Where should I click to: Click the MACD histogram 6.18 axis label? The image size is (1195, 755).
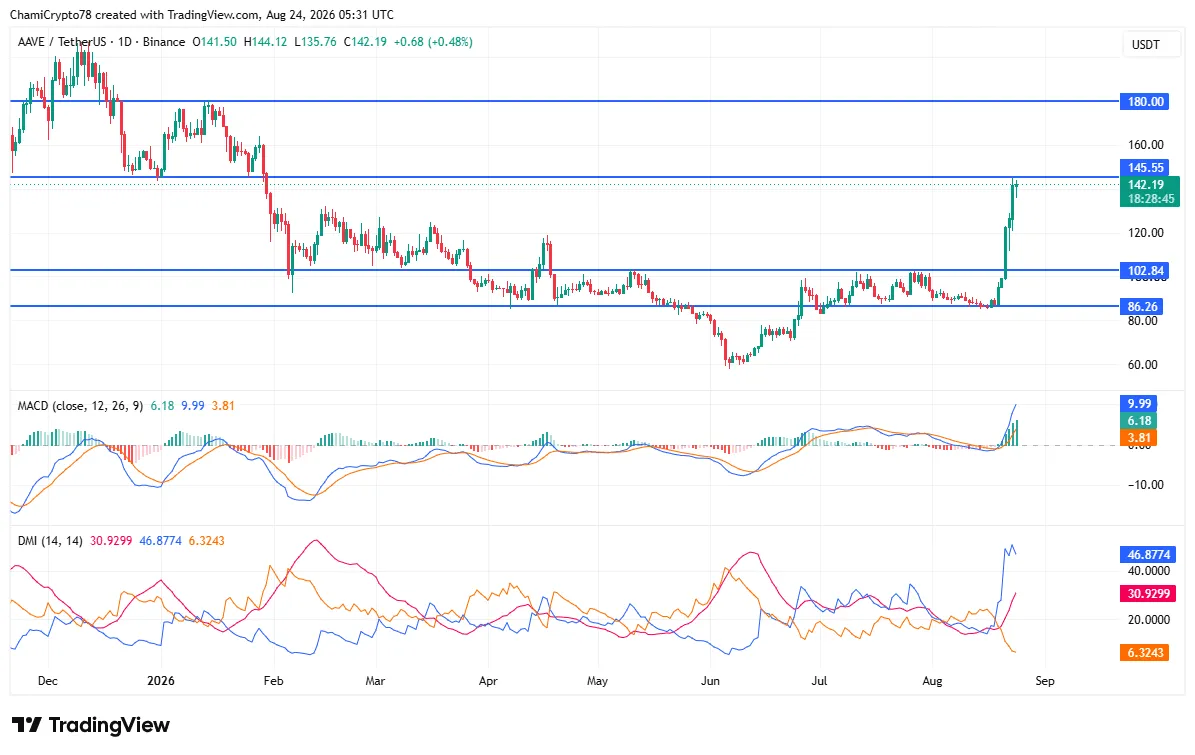[1138, 421]
